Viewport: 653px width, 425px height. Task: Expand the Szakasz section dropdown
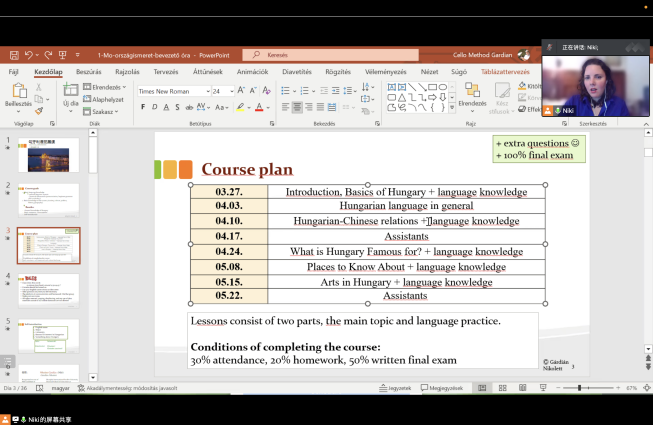click(x=101, y=112)
